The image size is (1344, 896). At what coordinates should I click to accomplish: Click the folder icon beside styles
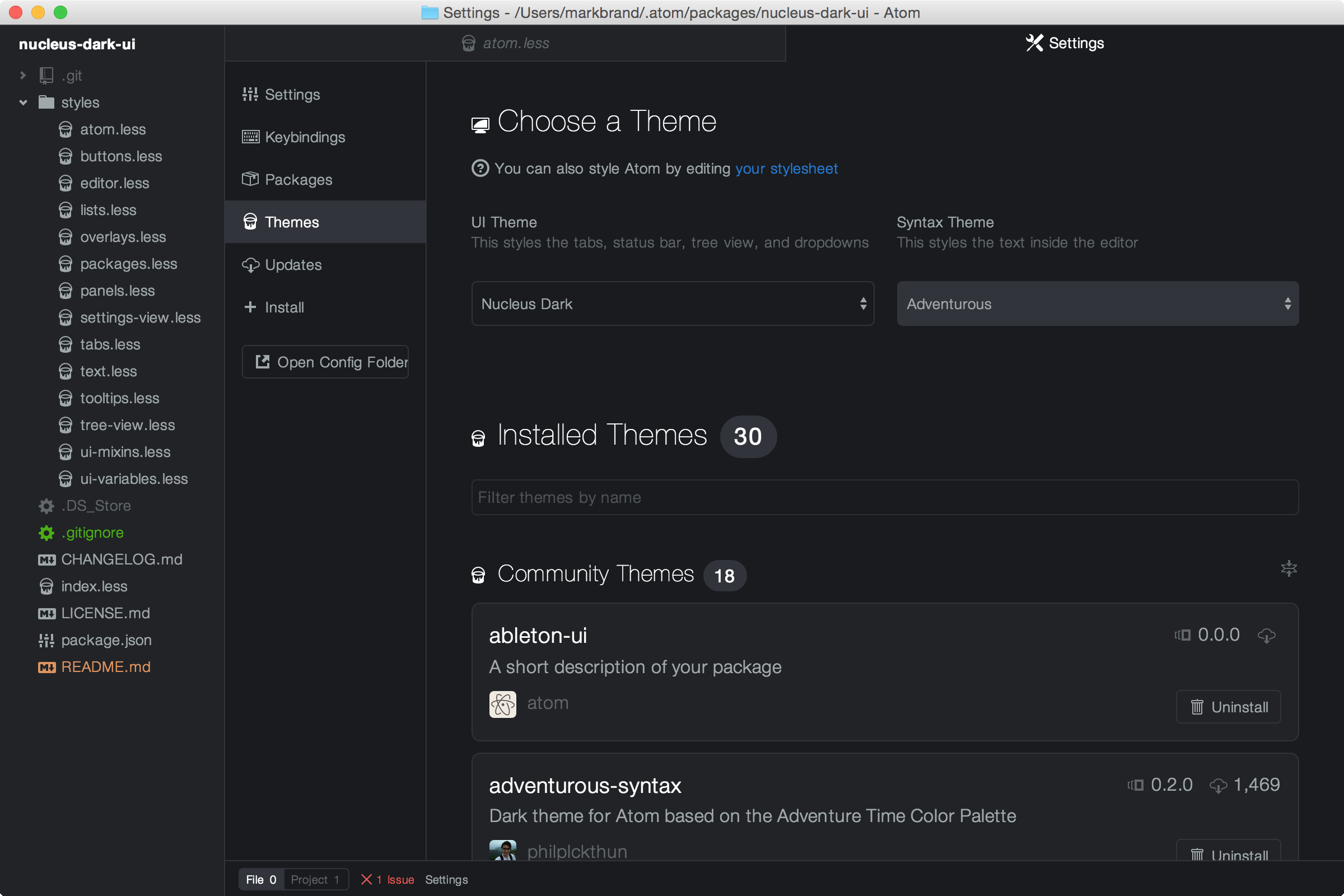(46, 102)
